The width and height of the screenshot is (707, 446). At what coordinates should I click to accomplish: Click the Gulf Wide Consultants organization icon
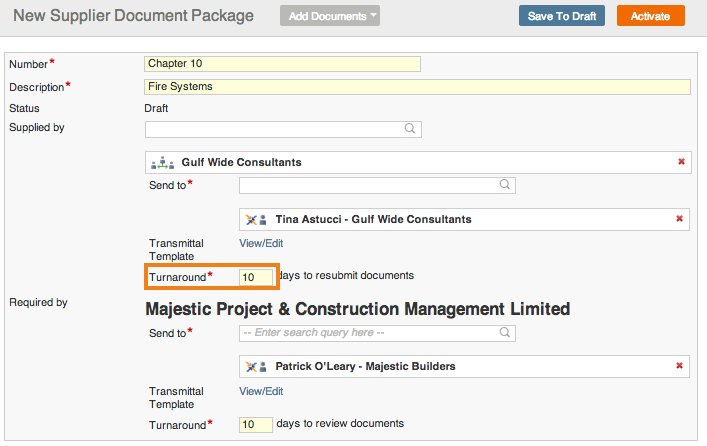click(x=162, y=163)
